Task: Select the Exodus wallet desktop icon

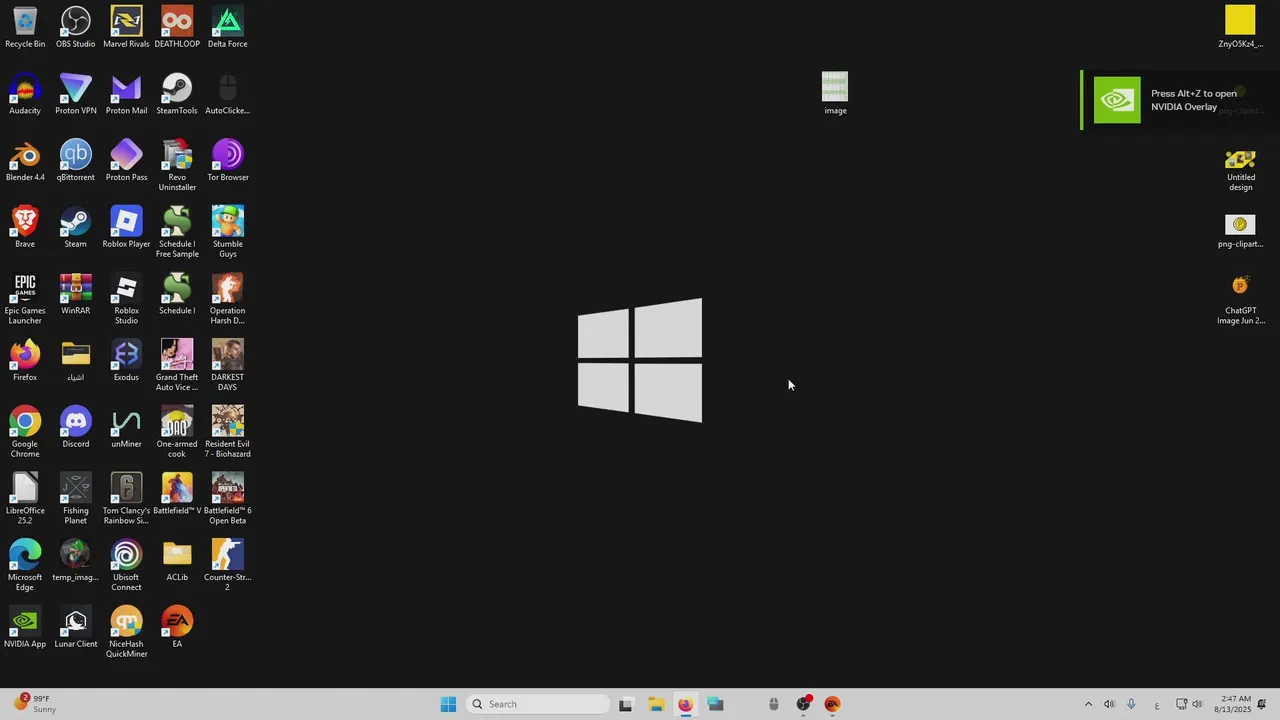Action: pyautogui.click(x=126, y=361)
